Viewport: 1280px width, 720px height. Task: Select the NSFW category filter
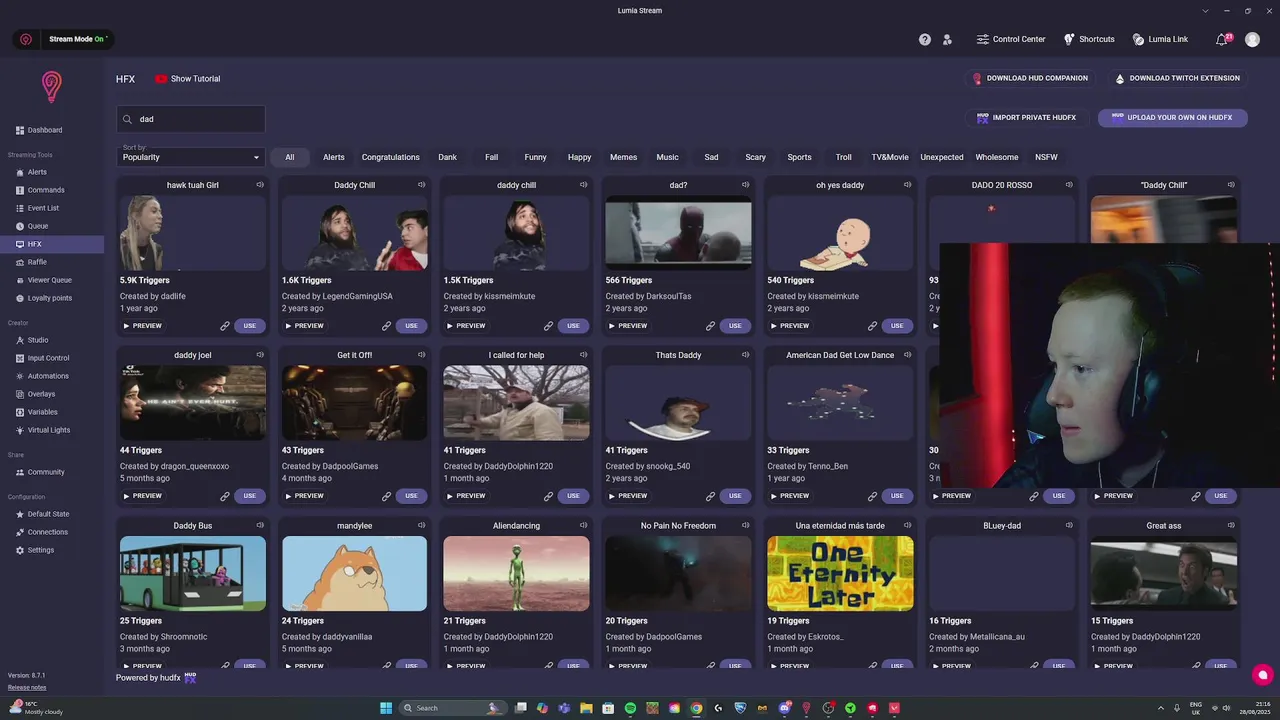[x=1046, y=157]
